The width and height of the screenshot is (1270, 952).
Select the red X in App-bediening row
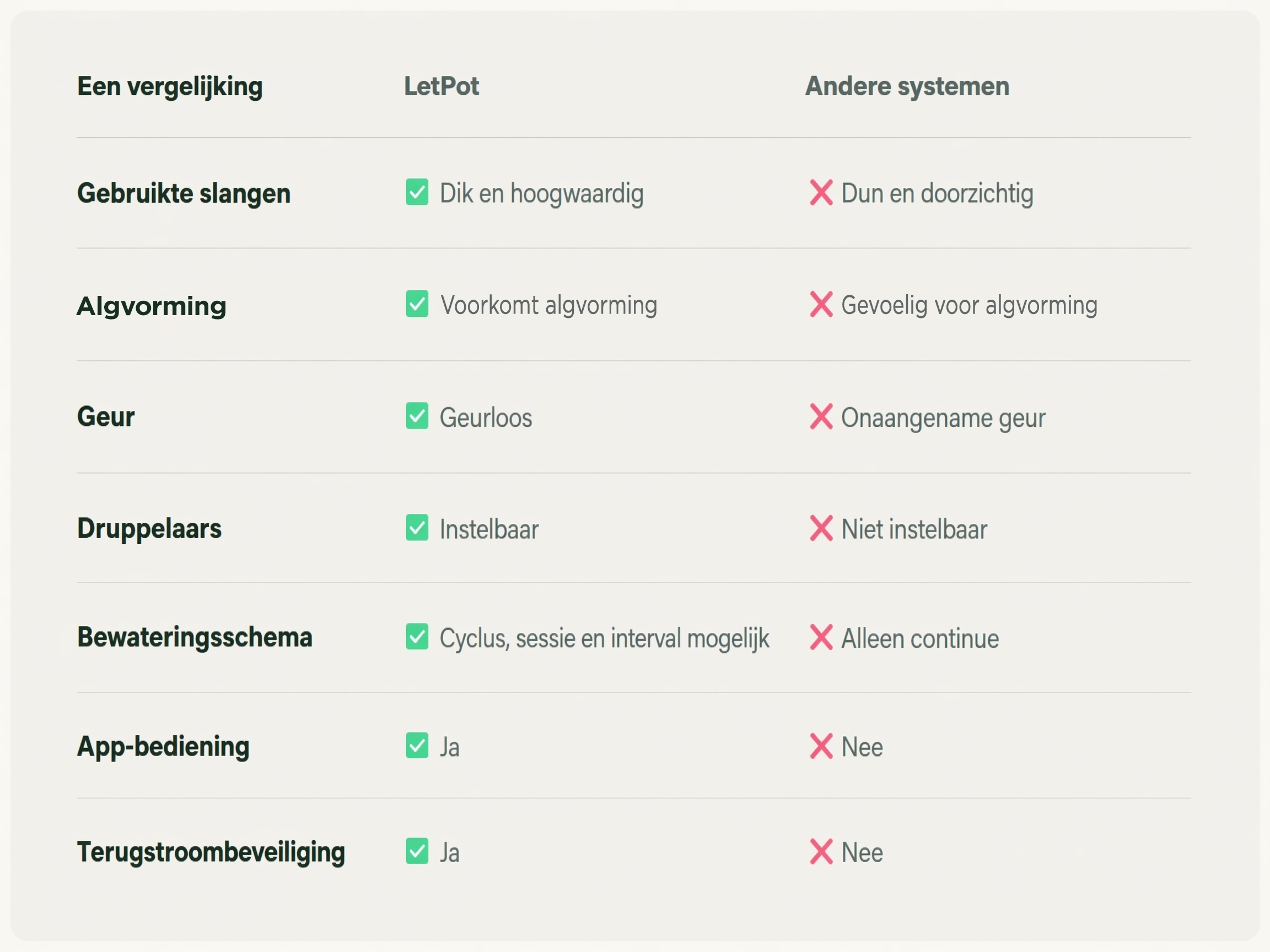[x=821, y=746]
